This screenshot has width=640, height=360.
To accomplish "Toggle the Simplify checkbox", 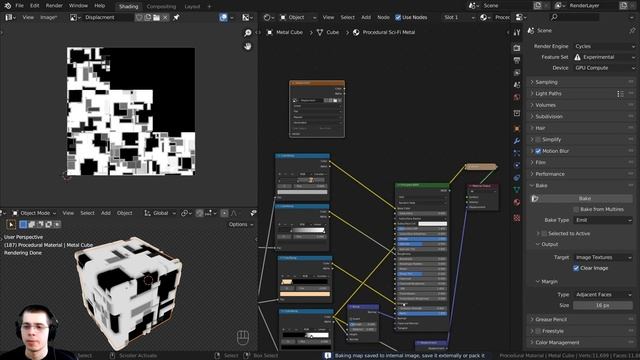I will (538, 140).
